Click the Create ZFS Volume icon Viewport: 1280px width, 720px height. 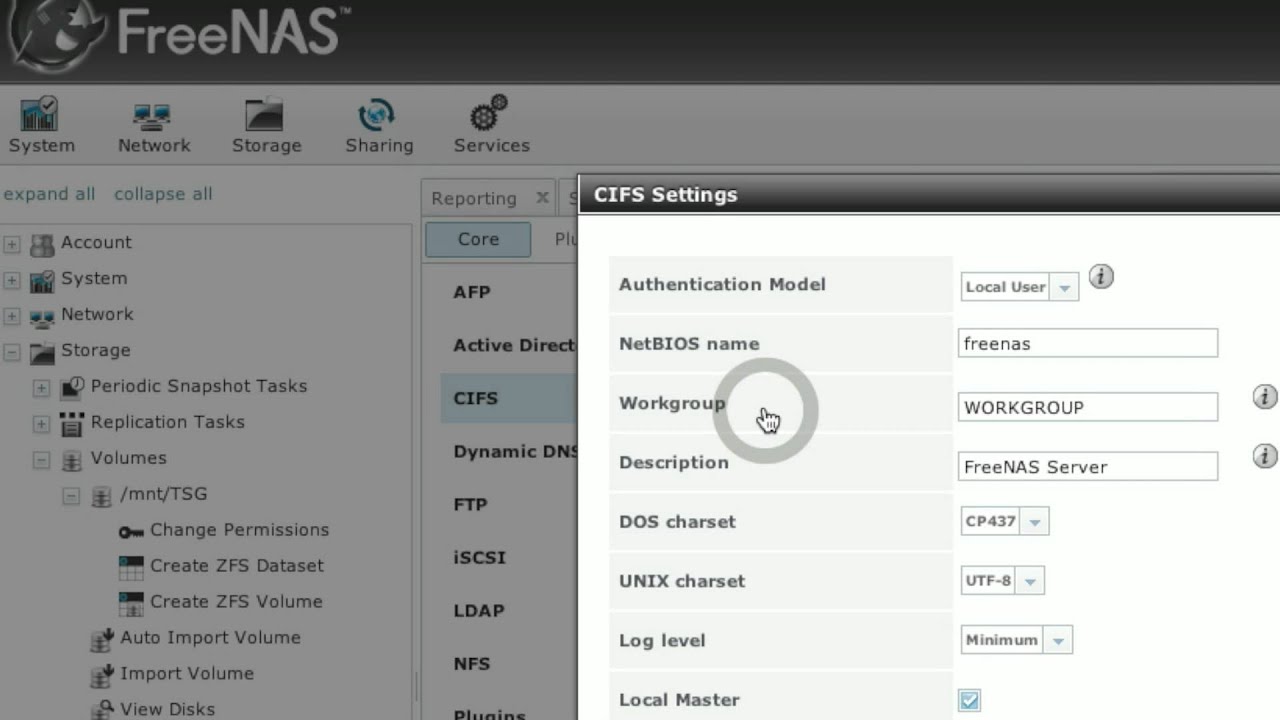131,603
